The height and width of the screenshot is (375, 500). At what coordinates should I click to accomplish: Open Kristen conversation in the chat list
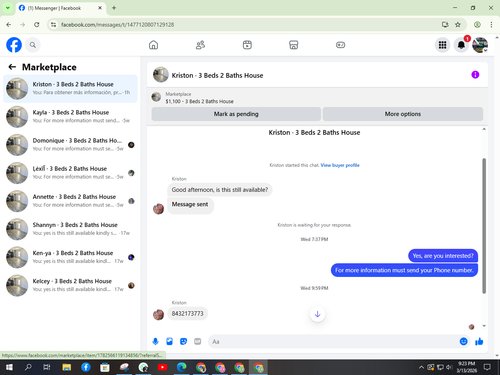[70, 88]
